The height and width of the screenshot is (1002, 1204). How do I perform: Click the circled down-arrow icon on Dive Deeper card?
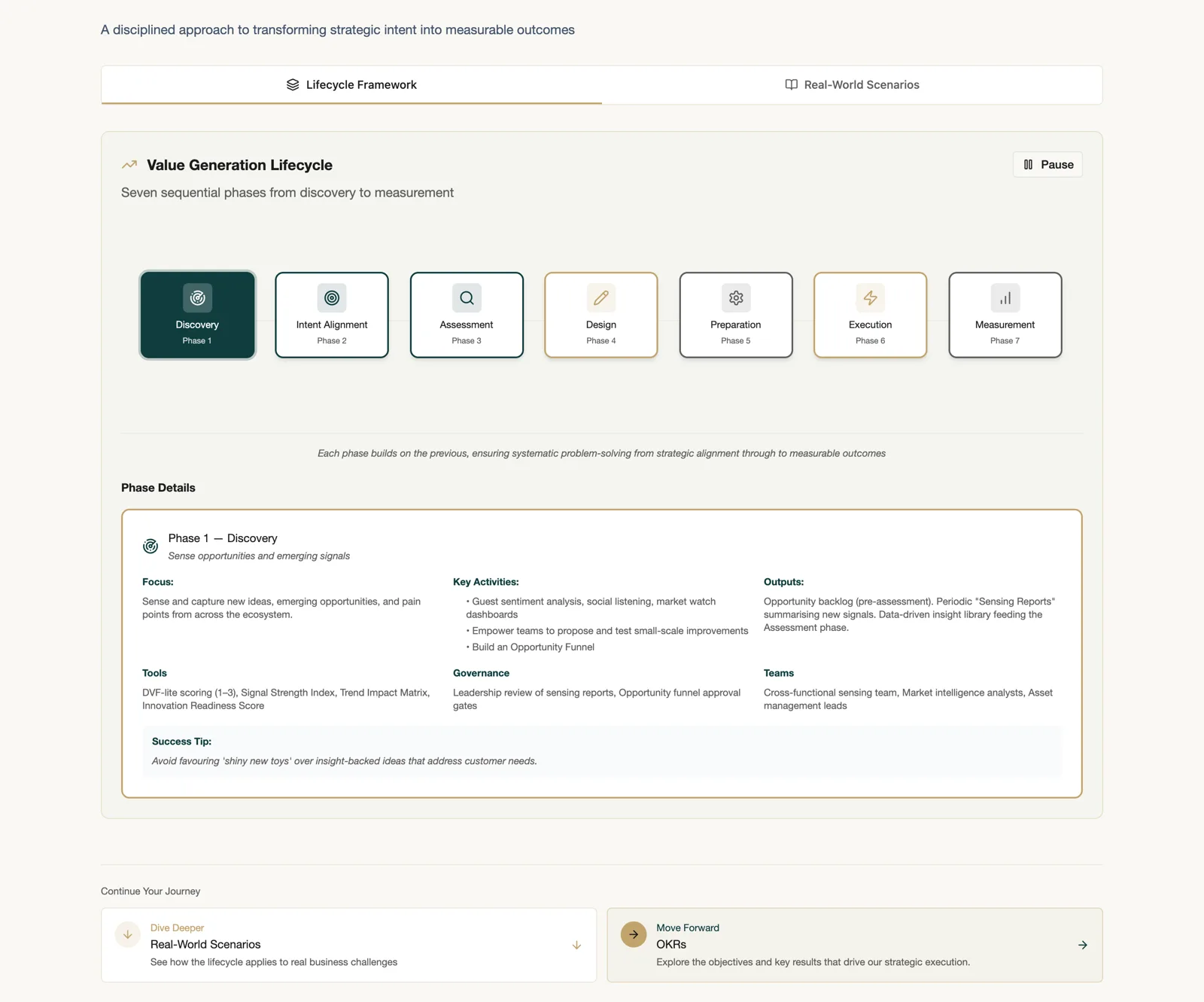coord(128,935)
